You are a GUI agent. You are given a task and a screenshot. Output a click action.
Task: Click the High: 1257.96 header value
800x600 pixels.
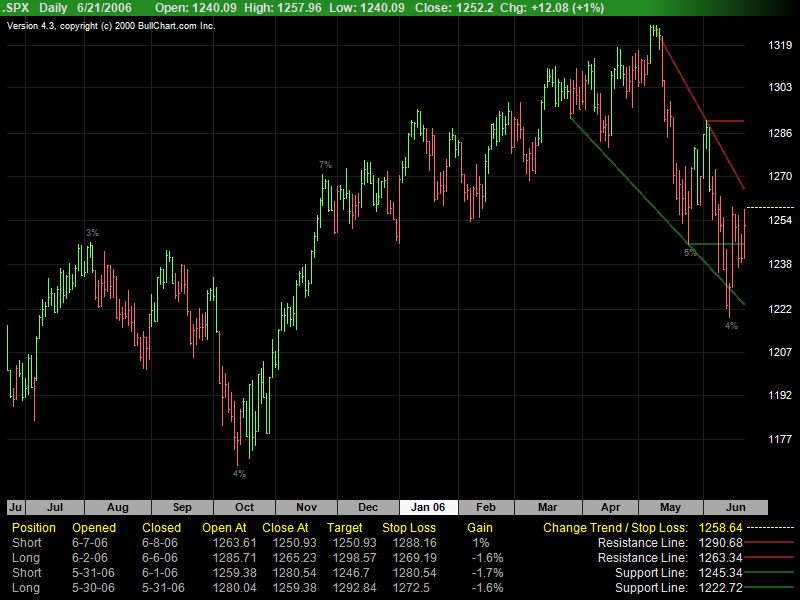pos(283,8)
